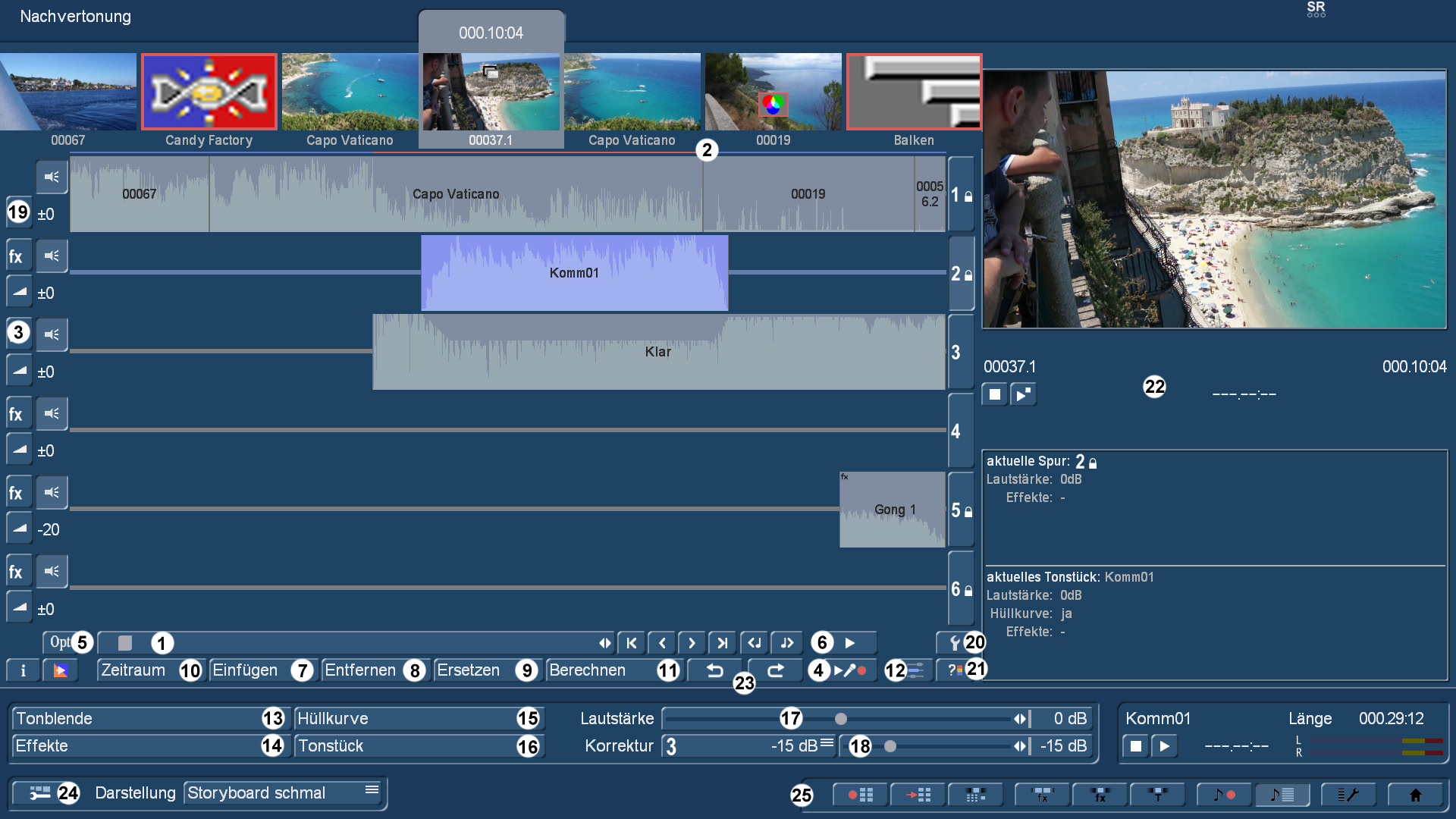Viewport: 1456px width, 819px height.
Task: Mute track 1 original sound
Action: [52, 177]
